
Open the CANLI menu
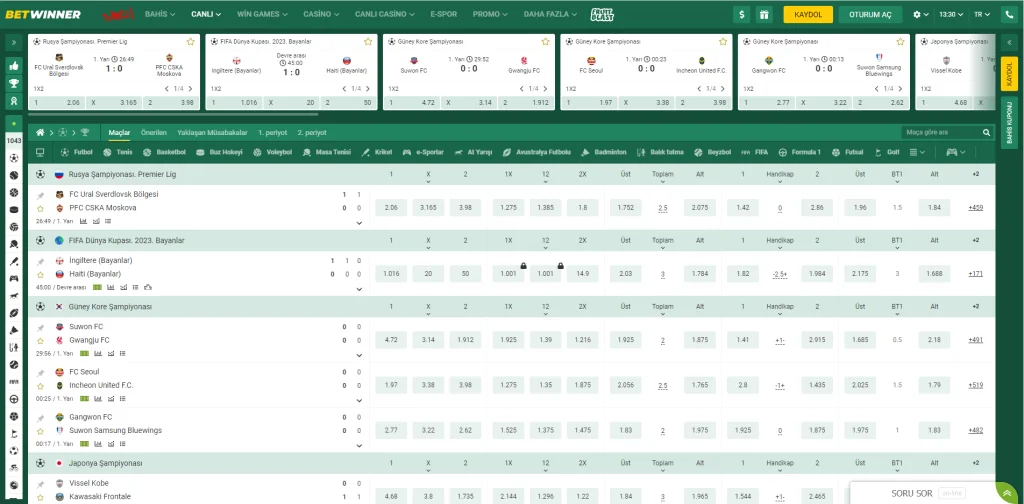point(206,14)
